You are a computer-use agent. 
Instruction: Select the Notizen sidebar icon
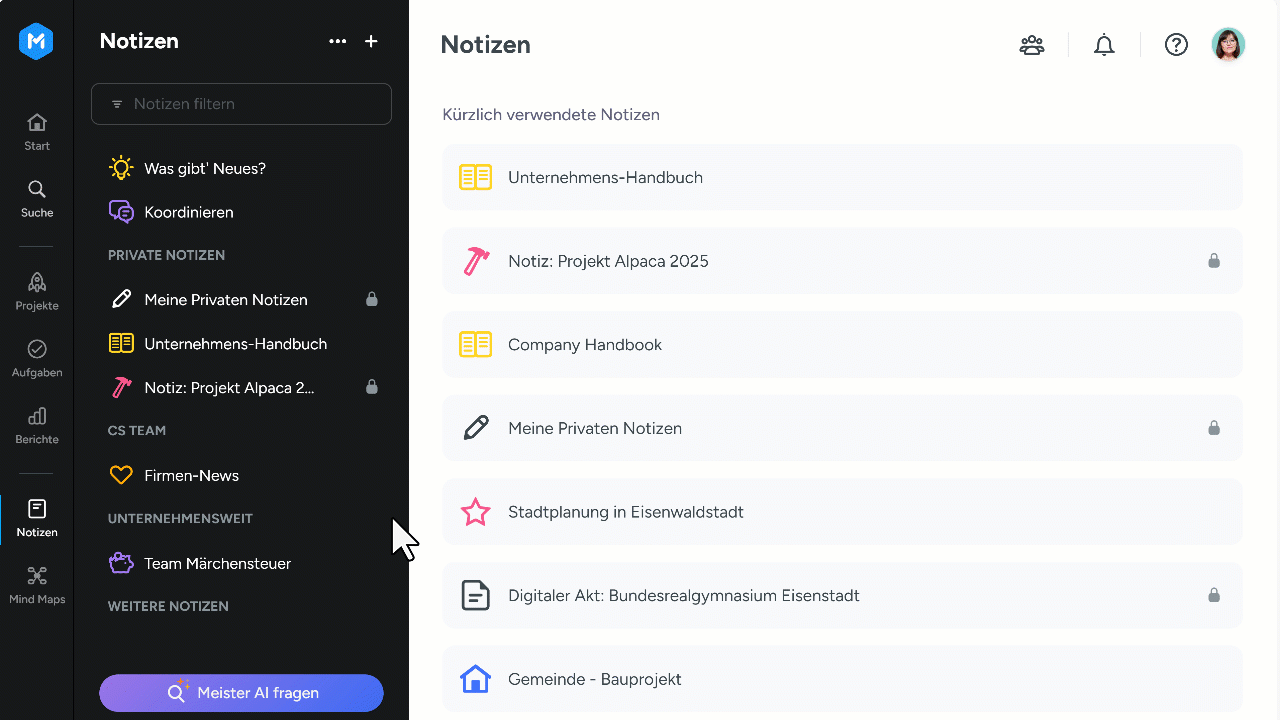37,509
